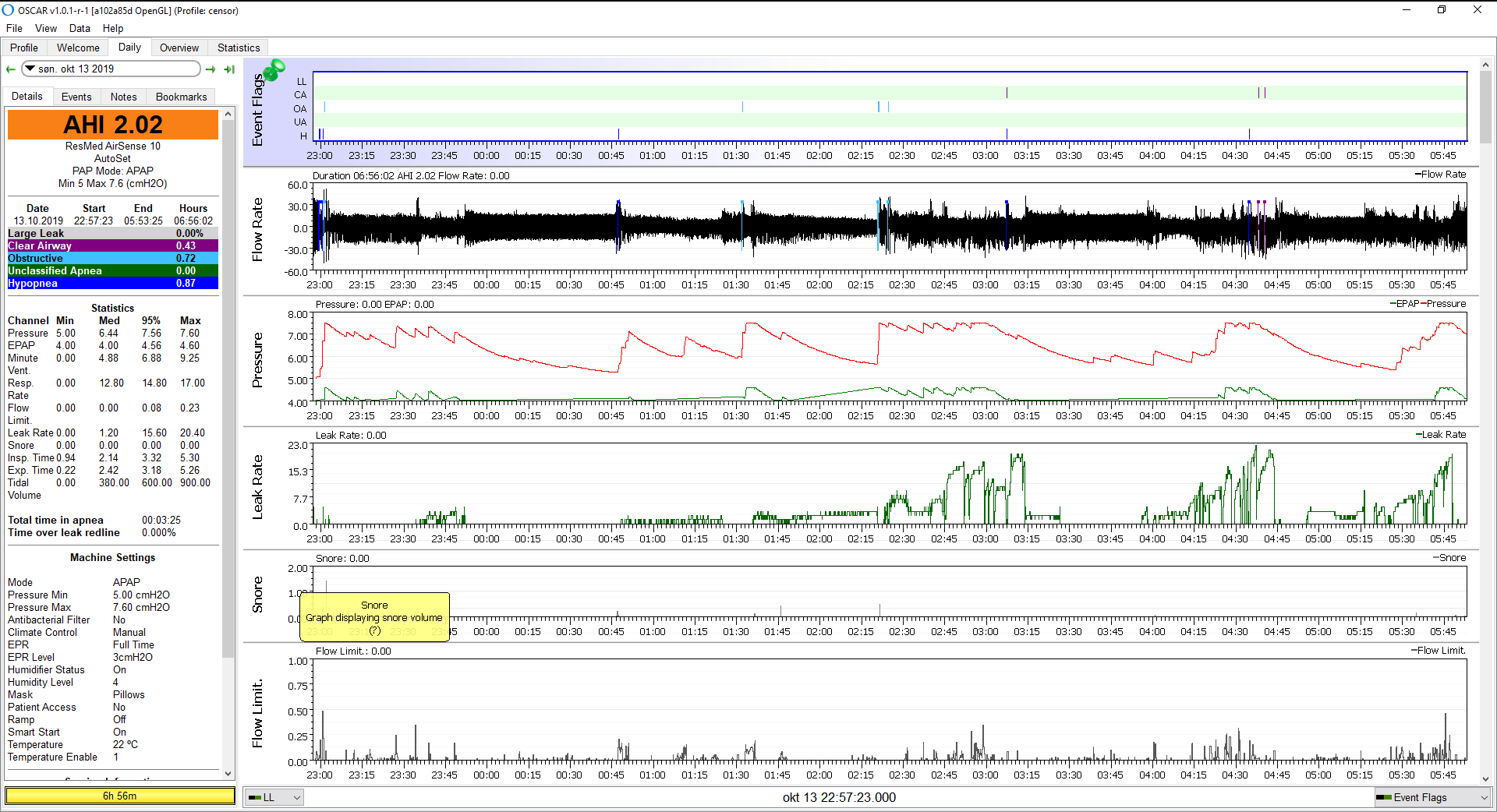Click the Event Flags graph title
The image size is (1497, 812).
tap(257, 110)
